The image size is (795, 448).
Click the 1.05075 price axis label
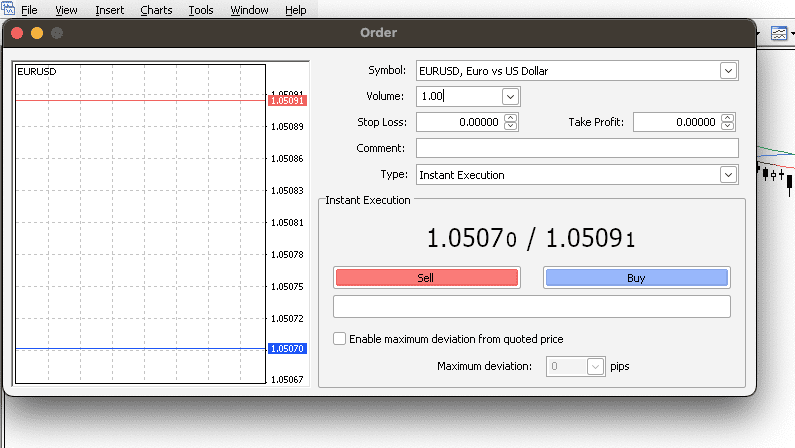(x=287, y=286)
